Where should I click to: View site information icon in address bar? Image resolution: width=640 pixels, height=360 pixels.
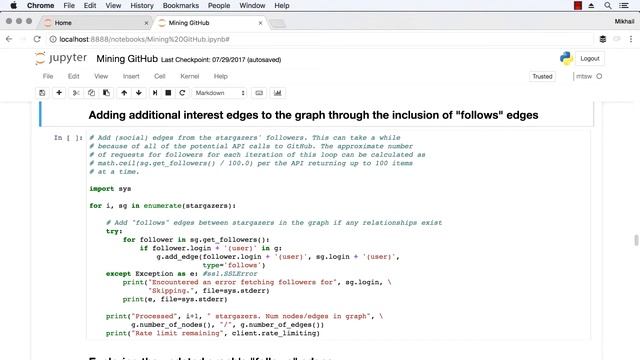point(53,39)
